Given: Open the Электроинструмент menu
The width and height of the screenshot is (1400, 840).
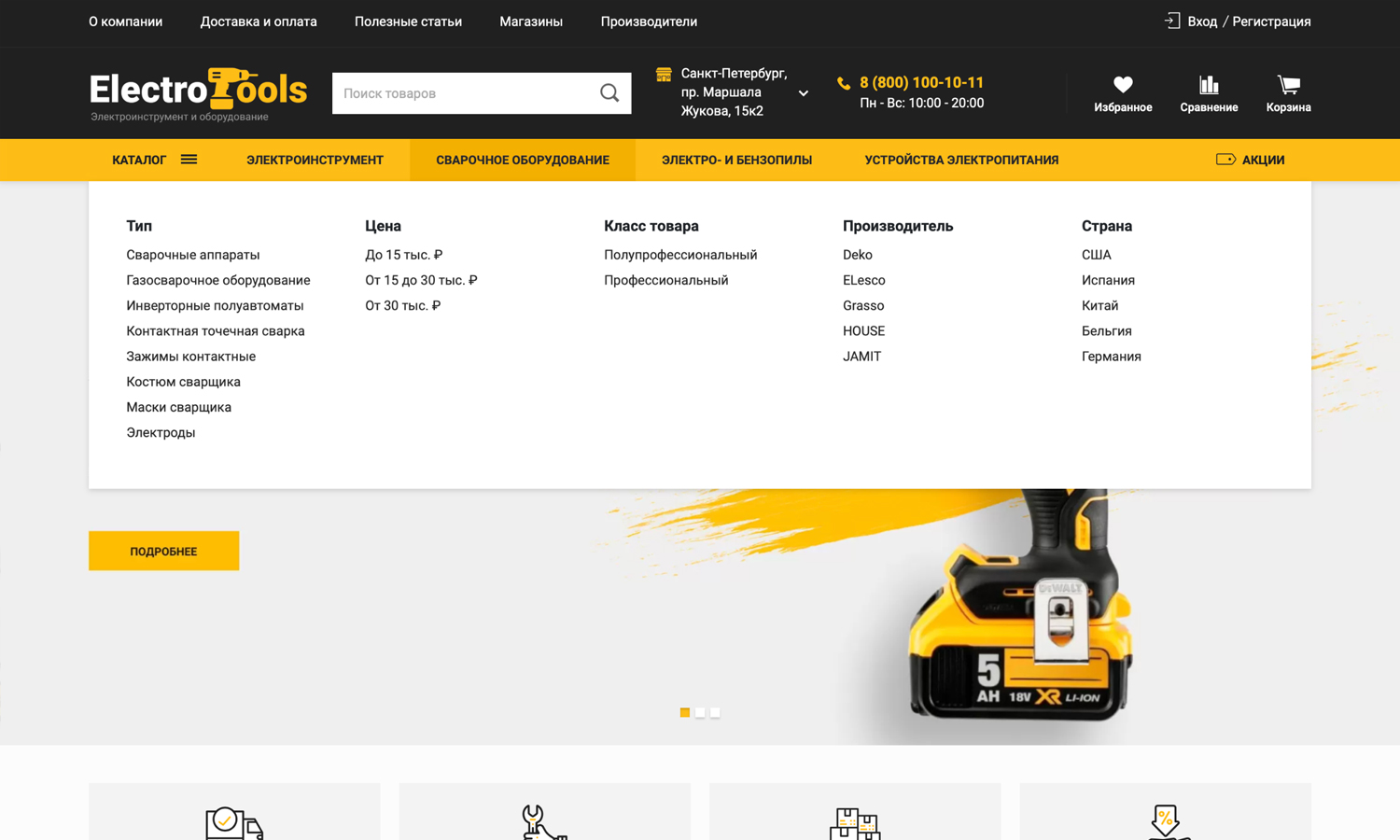Looking at the screenshot, I should tap(315, 160).
